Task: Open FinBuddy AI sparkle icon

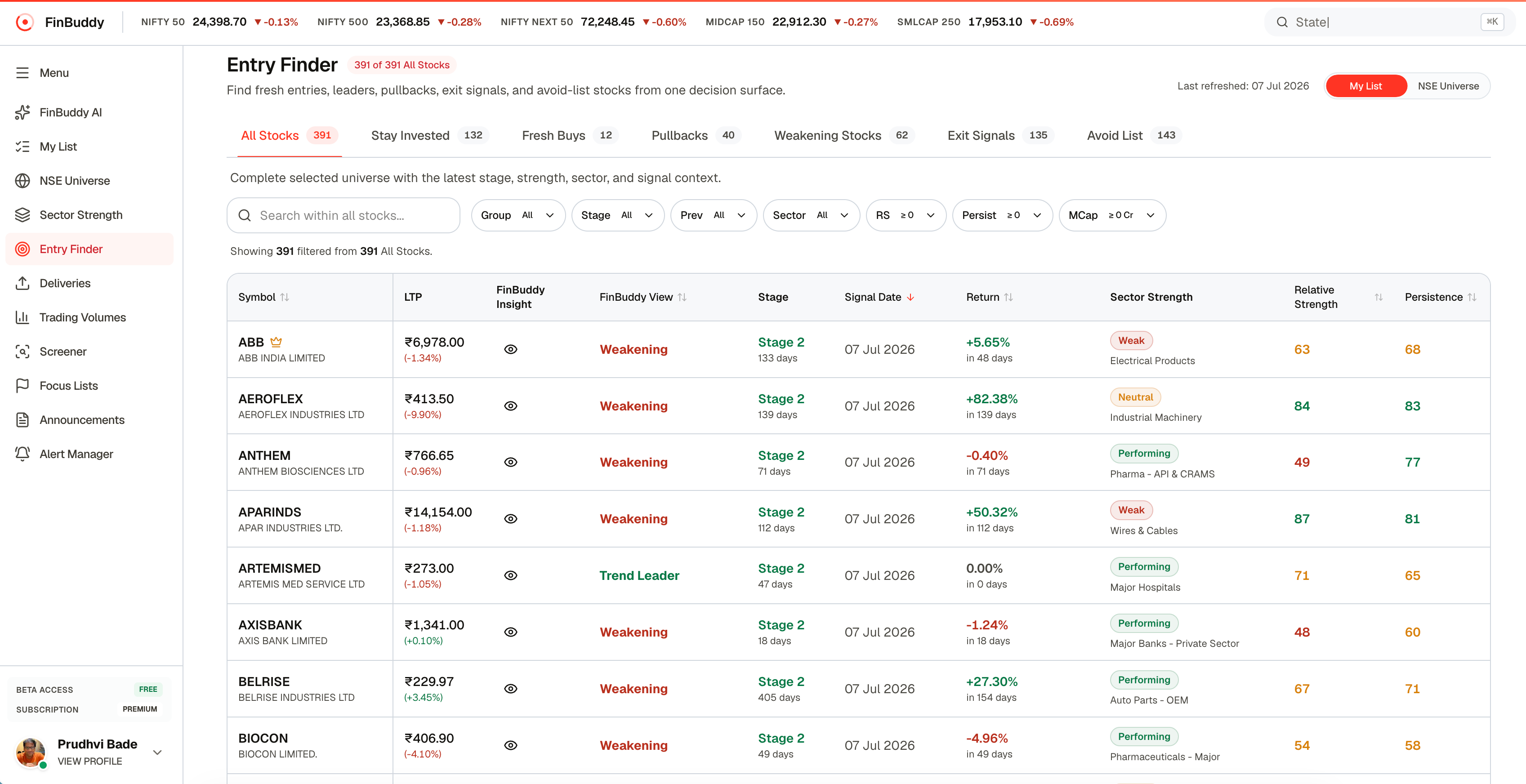Action: point(22,112)
